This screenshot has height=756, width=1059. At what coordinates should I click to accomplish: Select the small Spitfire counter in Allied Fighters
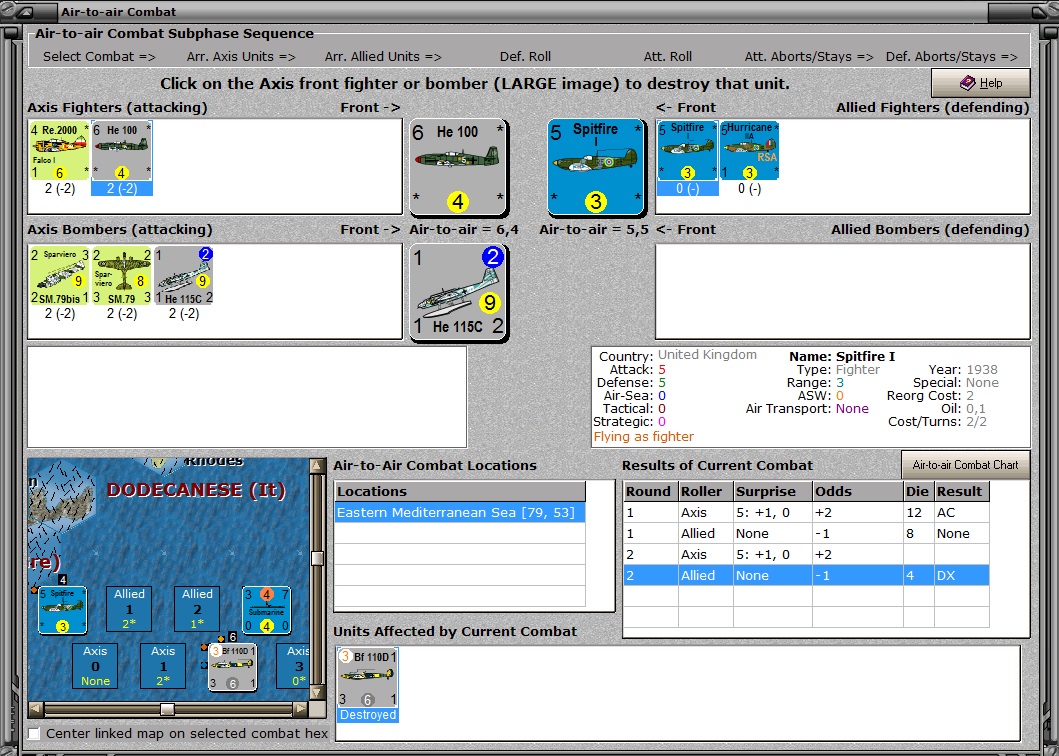click(x=687, y=151)
